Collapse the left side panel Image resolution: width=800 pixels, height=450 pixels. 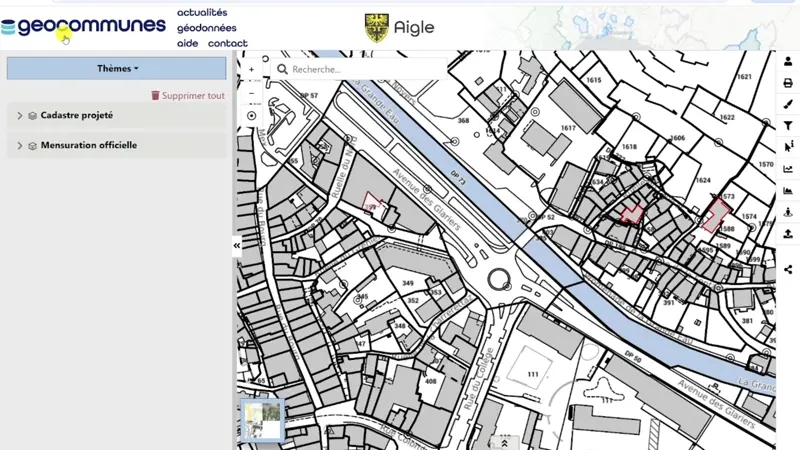click(x=237, y=246)
